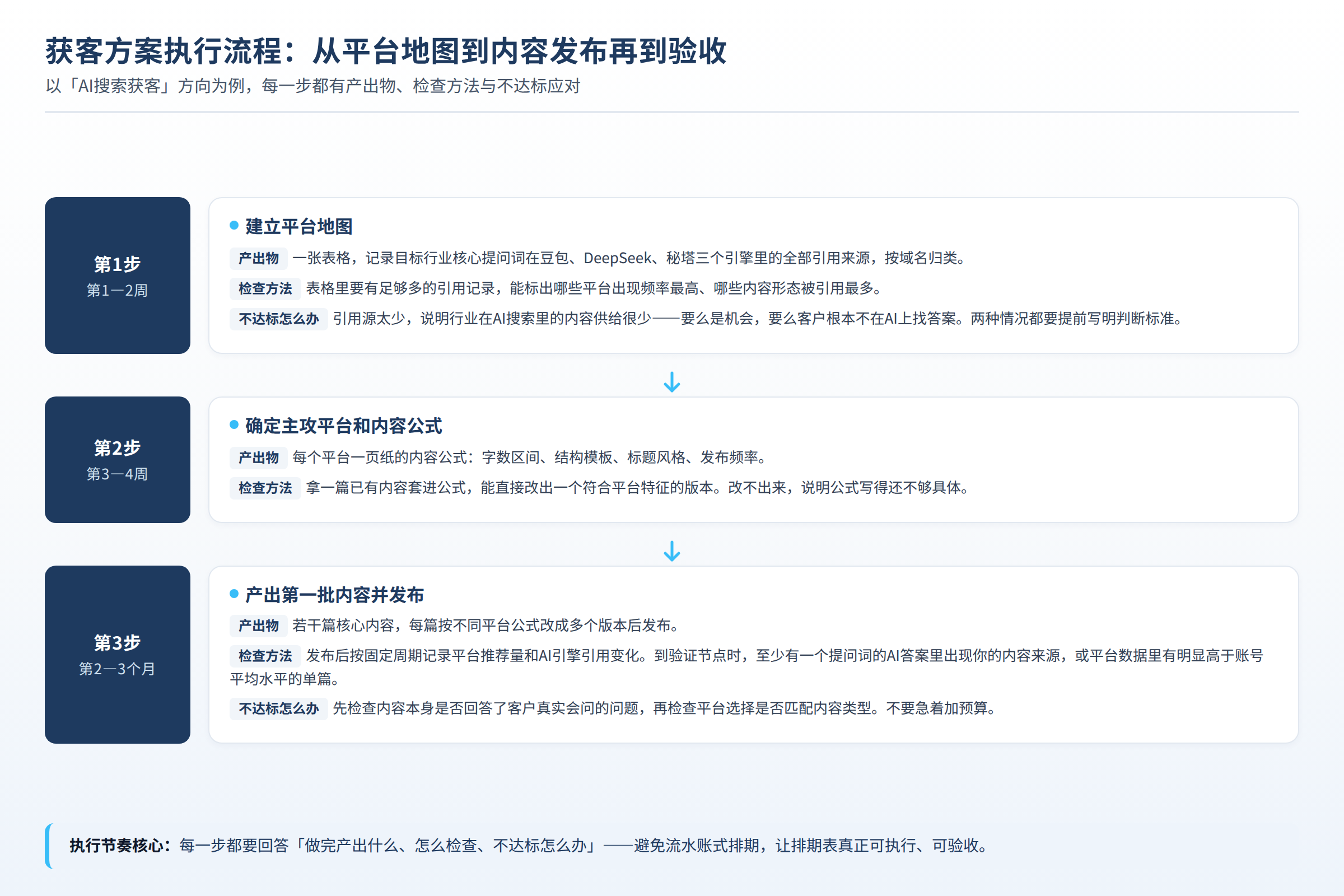Viewport: 1344px width, 896px height.
Task: Click the 产出物 tag in step 3
Action: coord(258,626)
